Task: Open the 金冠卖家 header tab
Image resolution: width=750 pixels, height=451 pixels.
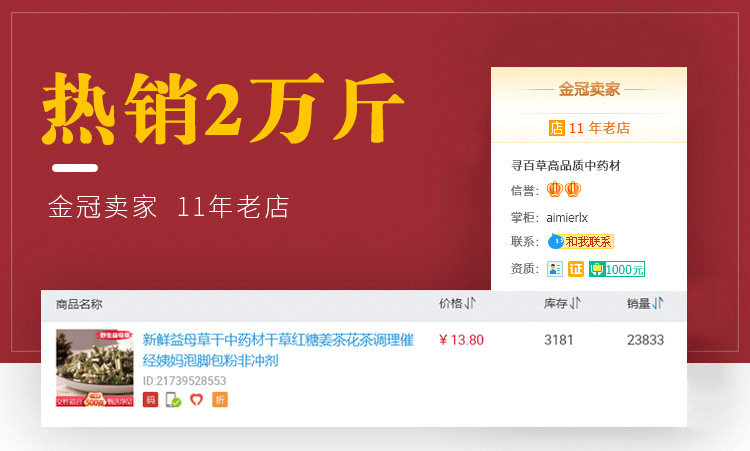Action: [589, 89]
